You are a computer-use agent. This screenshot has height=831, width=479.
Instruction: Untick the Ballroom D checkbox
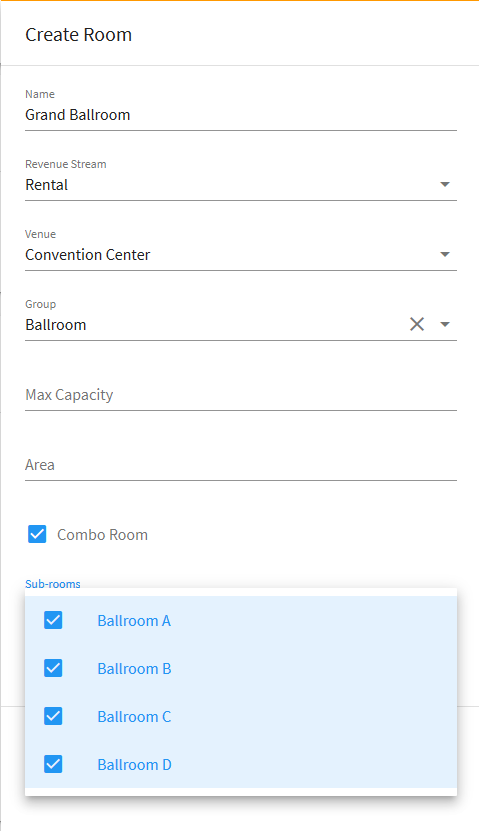pyautogui.click(x=53, y=764)
